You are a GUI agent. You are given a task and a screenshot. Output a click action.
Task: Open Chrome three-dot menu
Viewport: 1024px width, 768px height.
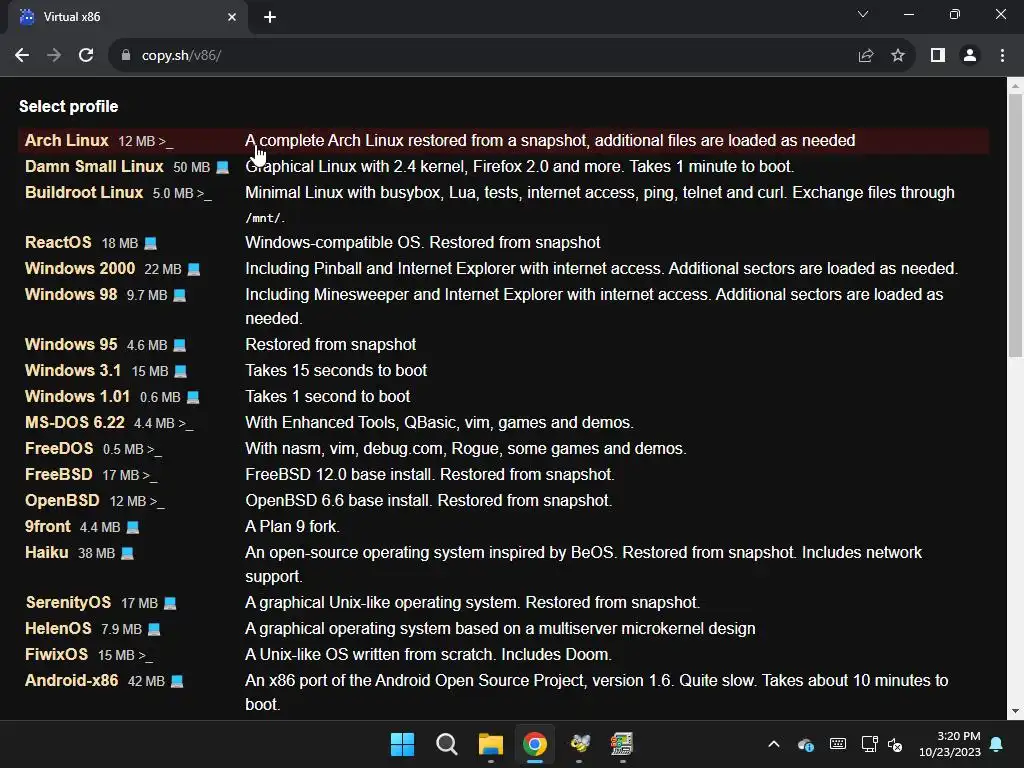coord(1002,56)
